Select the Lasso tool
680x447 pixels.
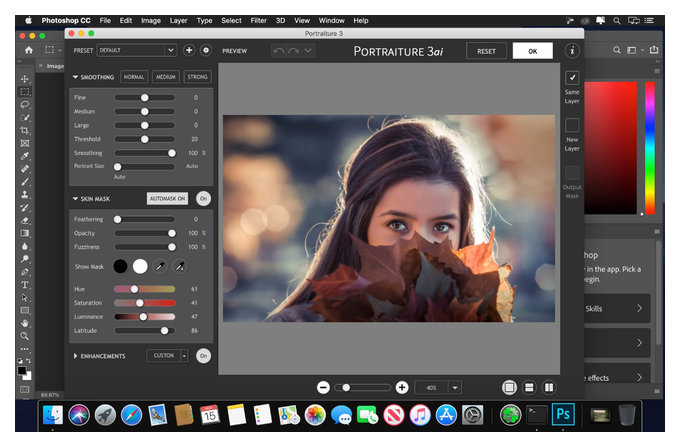pyautogui.click(x=25, y=104)
